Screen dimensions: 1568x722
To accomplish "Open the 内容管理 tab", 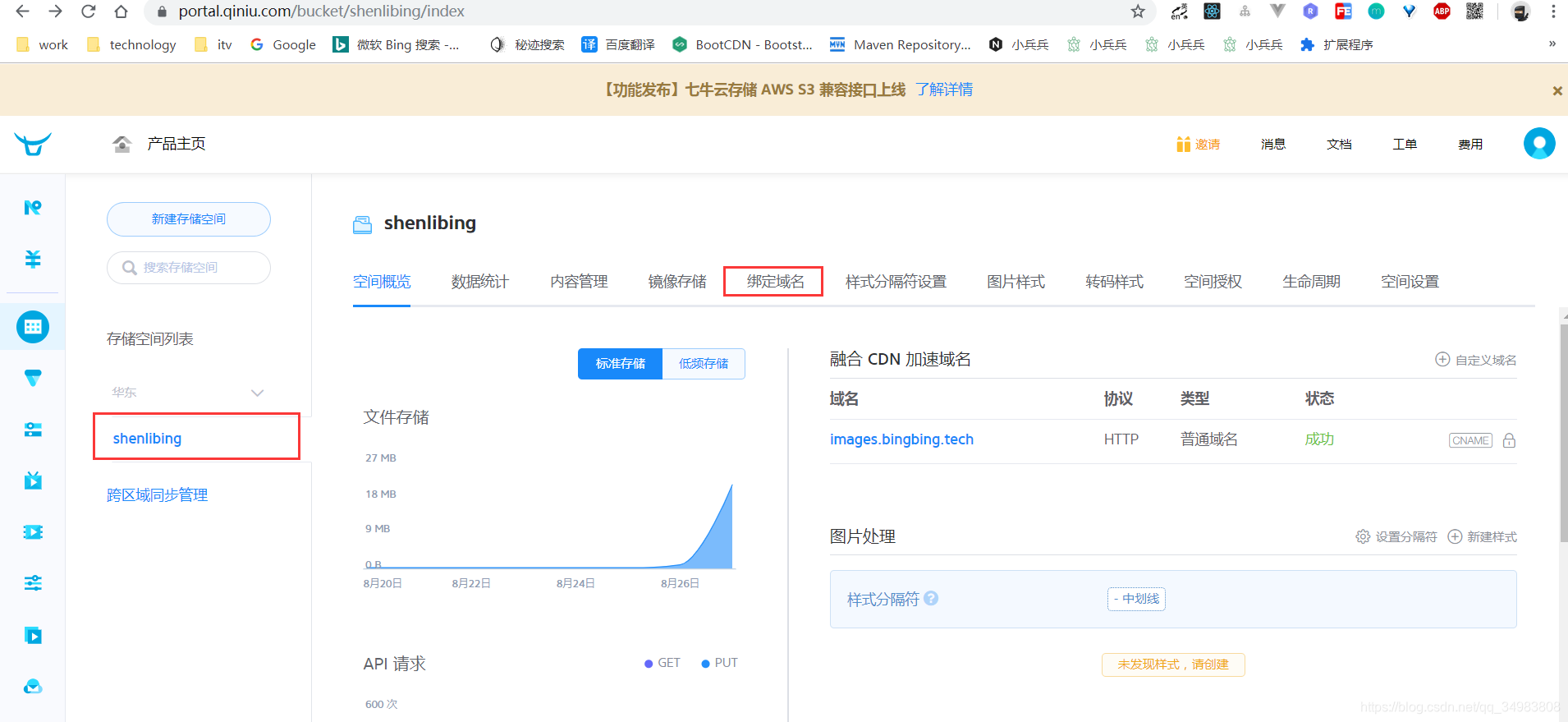I will pos(579,282).
